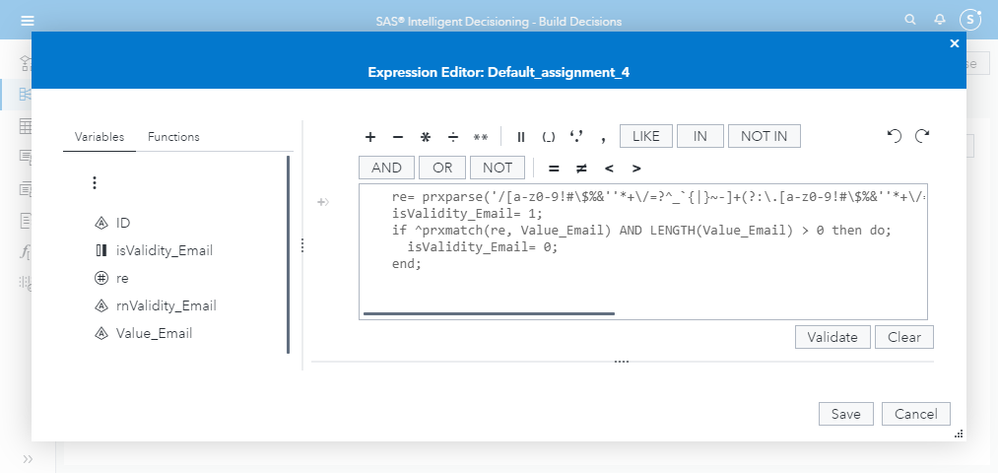
Task: Select the Variables tab
Action: (x=99, y=137)
